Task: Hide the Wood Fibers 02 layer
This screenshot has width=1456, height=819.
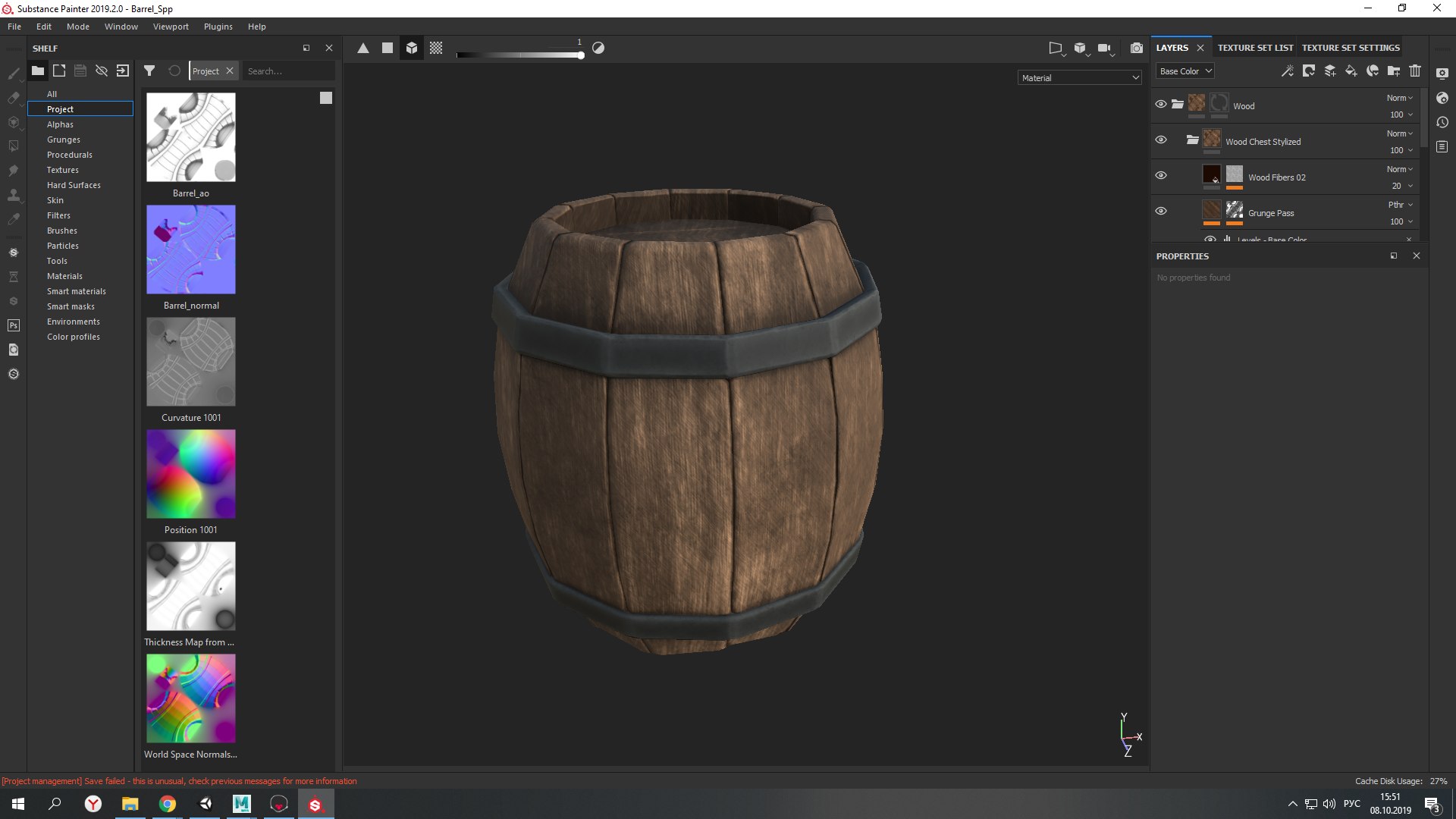Action: pyautogui.click(x=1161, y=175)
